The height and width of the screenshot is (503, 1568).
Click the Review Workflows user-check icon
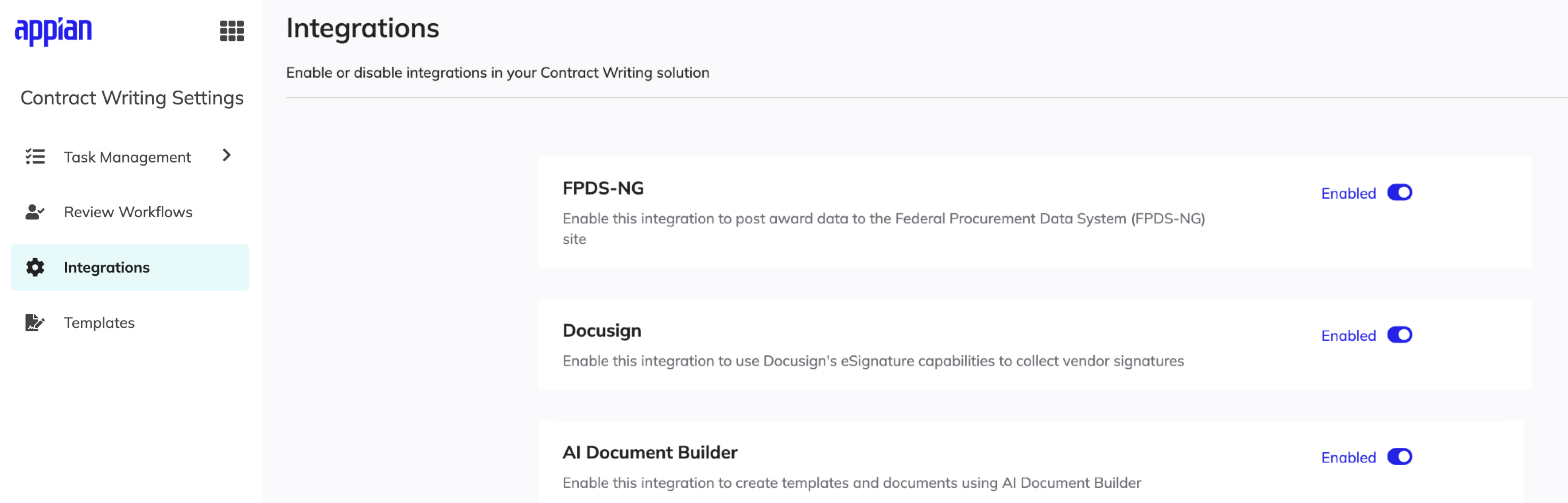coord(35,212)
